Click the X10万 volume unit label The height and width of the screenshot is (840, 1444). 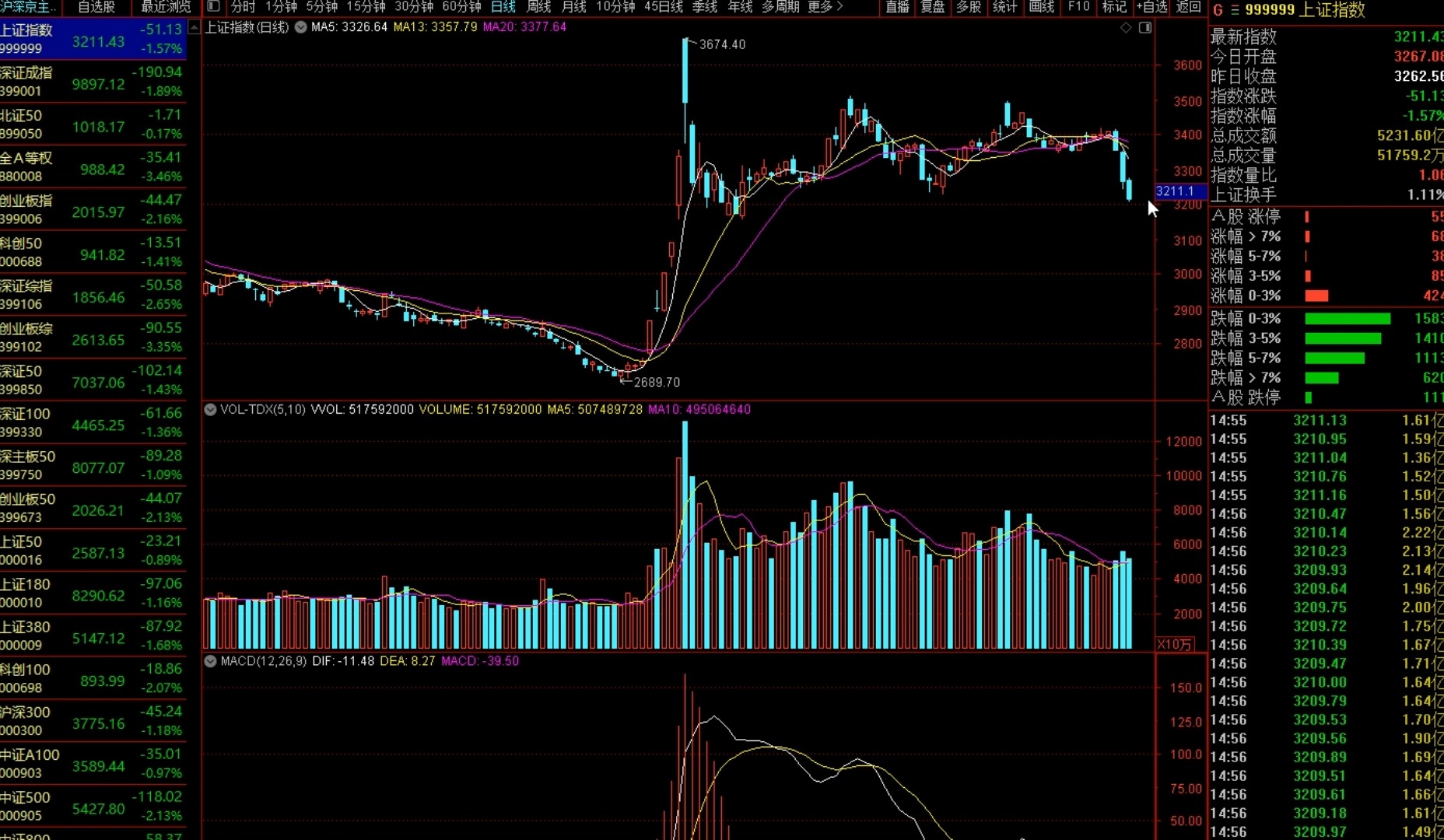[1174, 645]
